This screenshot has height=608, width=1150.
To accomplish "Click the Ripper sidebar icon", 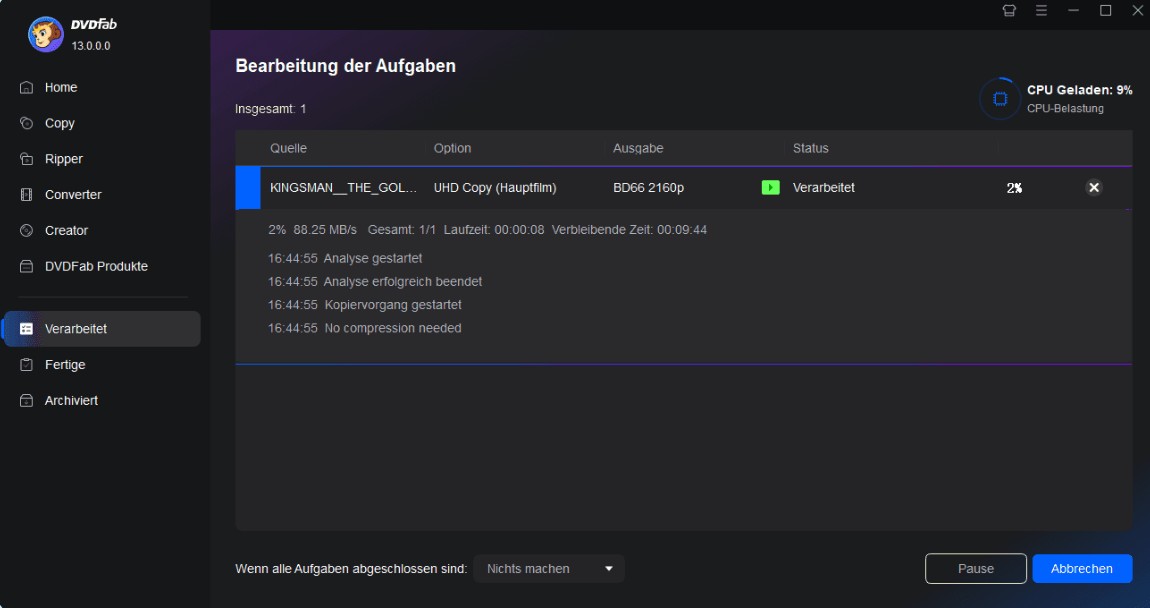I will point(26,159).
